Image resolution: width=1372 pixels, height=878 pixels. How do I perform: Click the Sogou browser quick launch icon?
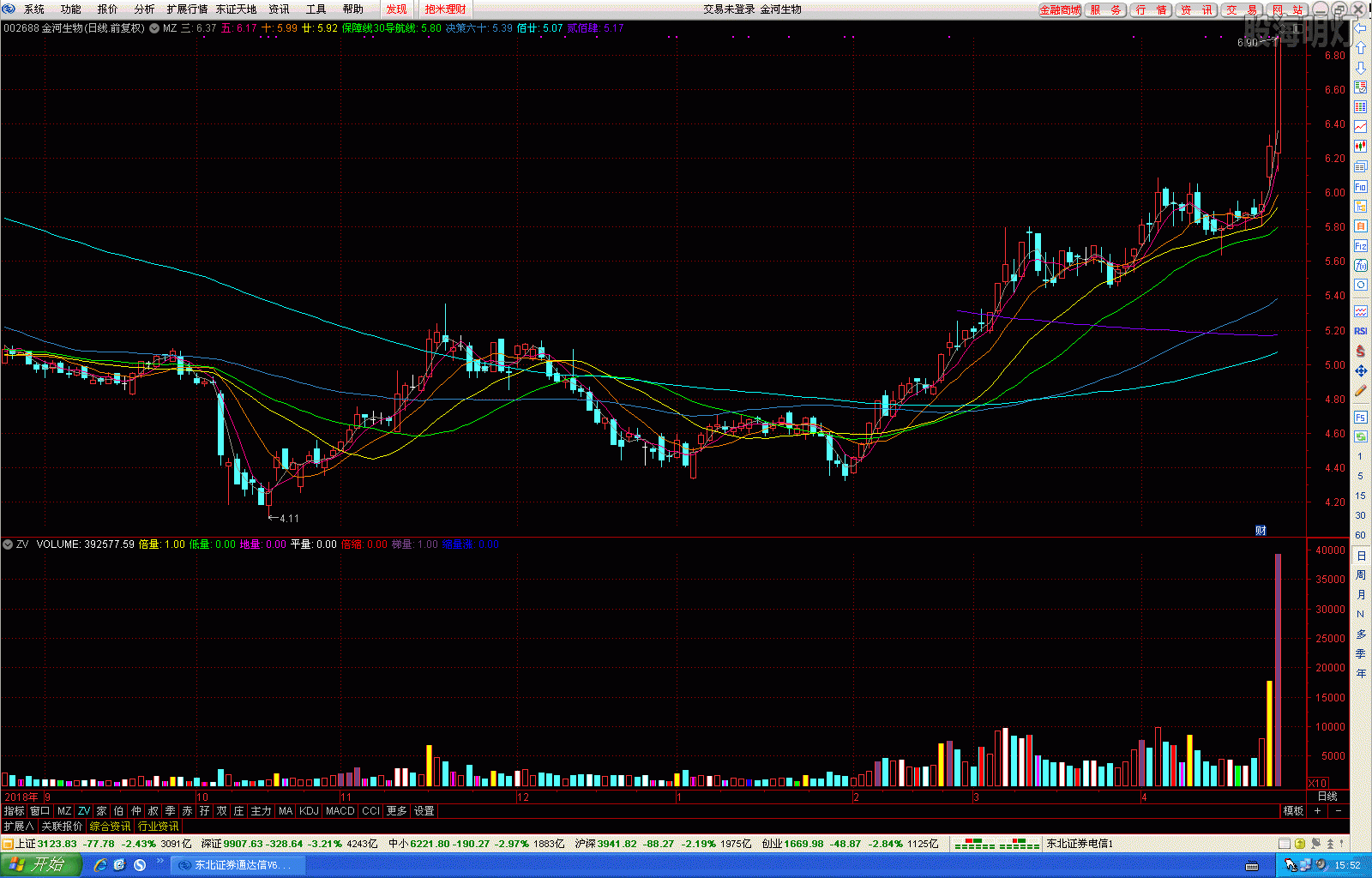[x=140, y=864]
